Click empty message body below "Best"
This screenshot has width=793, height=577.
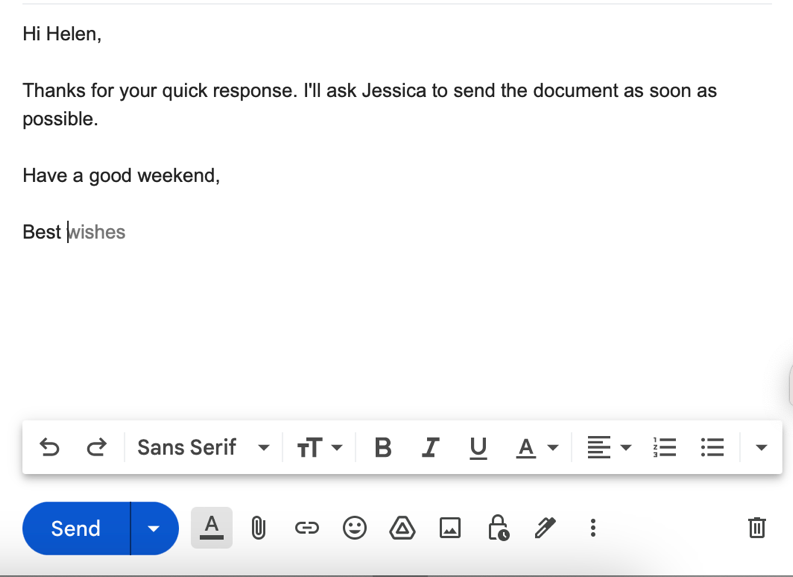397,329
